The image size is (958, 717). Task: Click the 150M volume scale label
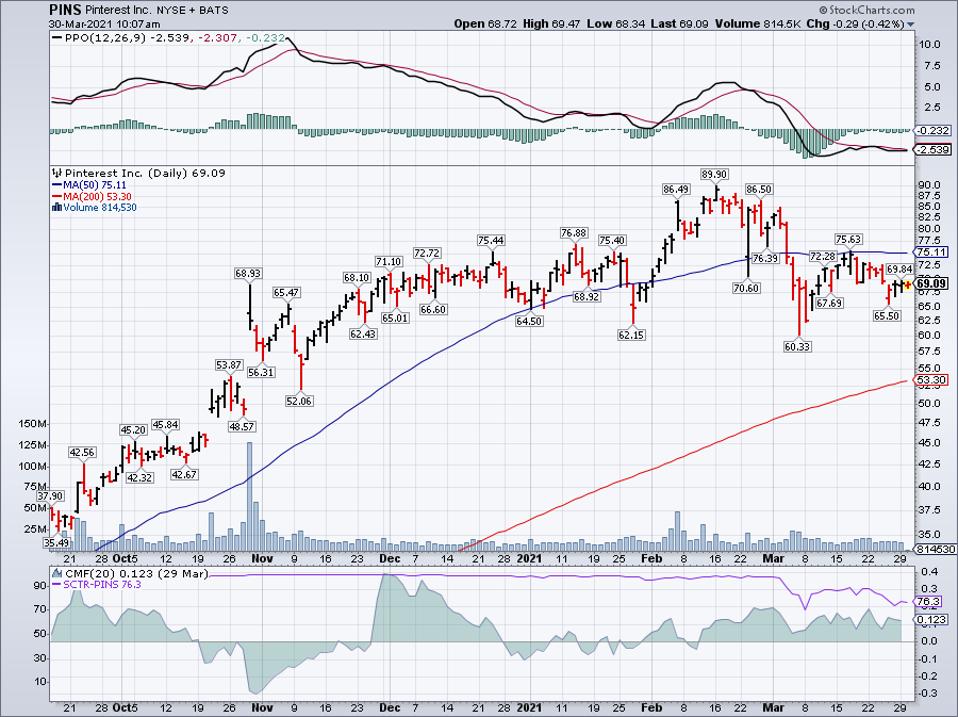pos(34,424)
